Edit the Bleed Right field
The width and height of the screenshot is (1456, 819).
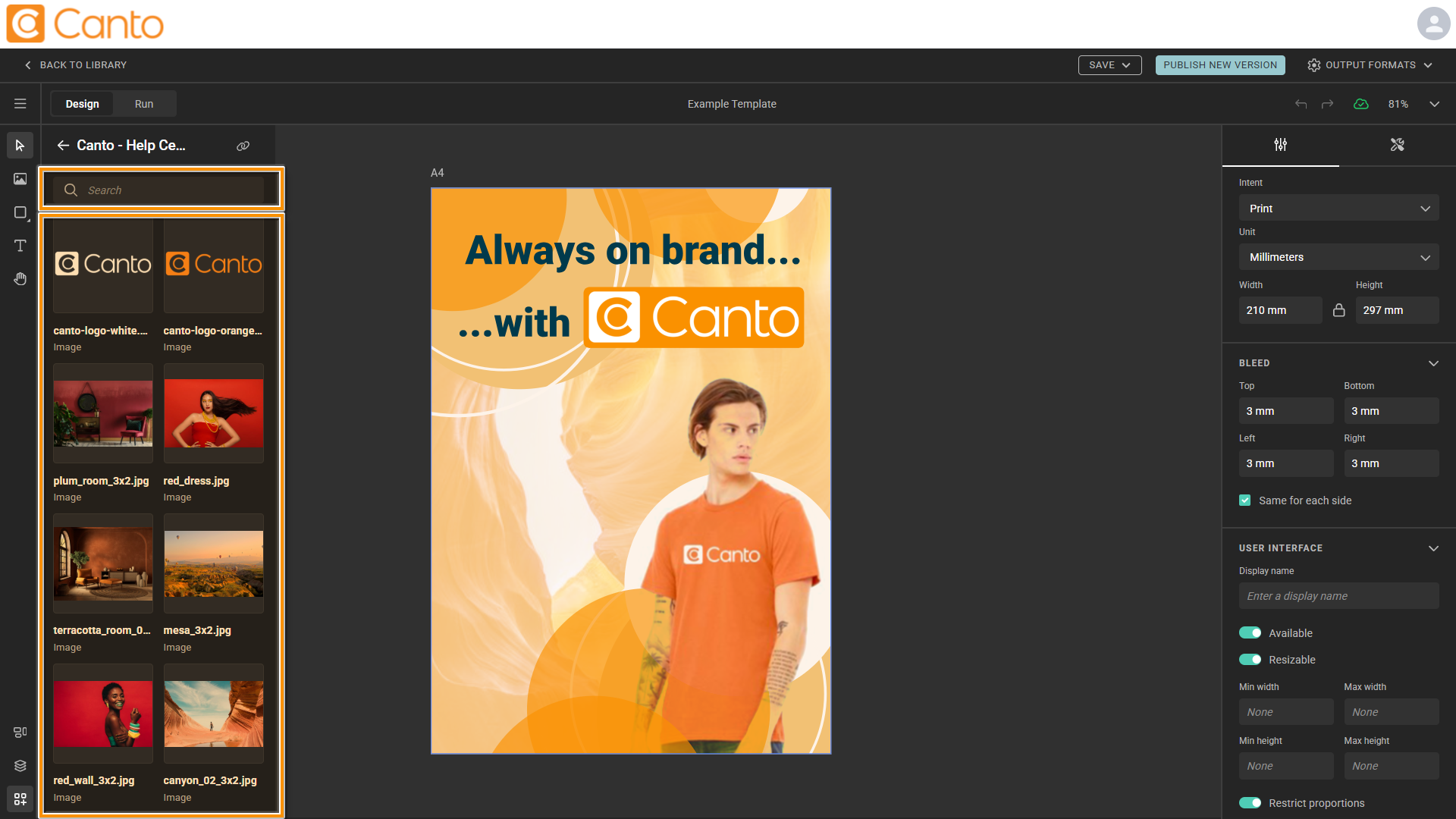click(x=1391, y=463)
